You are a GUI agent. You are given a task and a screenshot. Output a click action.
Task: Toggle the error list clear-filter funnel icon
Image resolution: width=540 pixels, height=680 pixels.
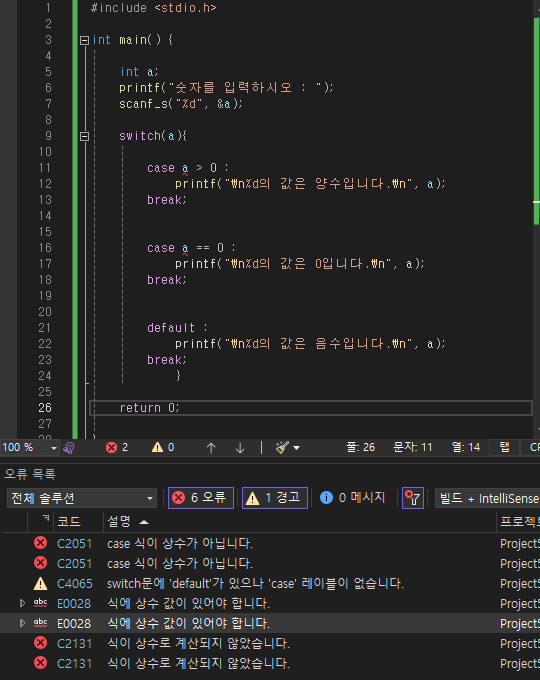point(413,497)
